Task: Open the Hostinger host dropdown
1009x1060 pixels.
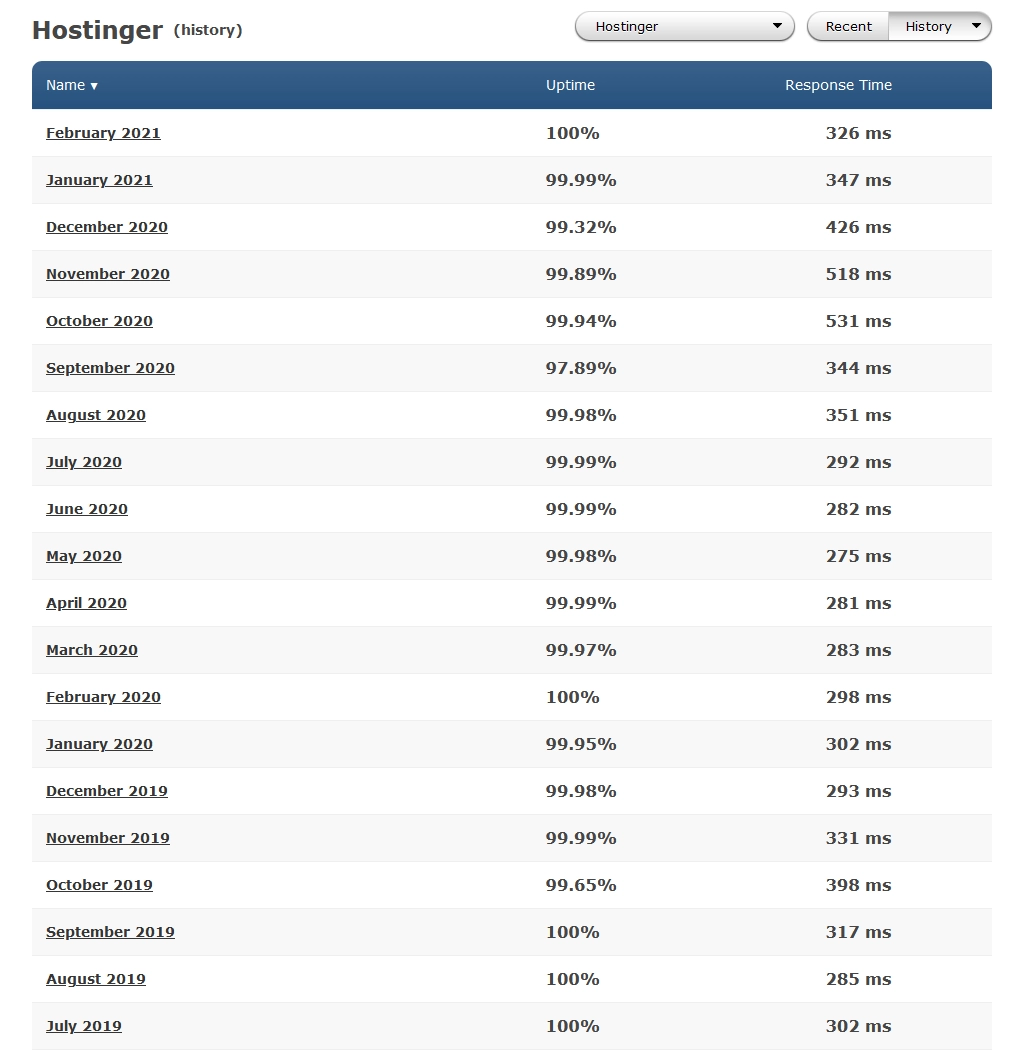Action: click(684, 27)
